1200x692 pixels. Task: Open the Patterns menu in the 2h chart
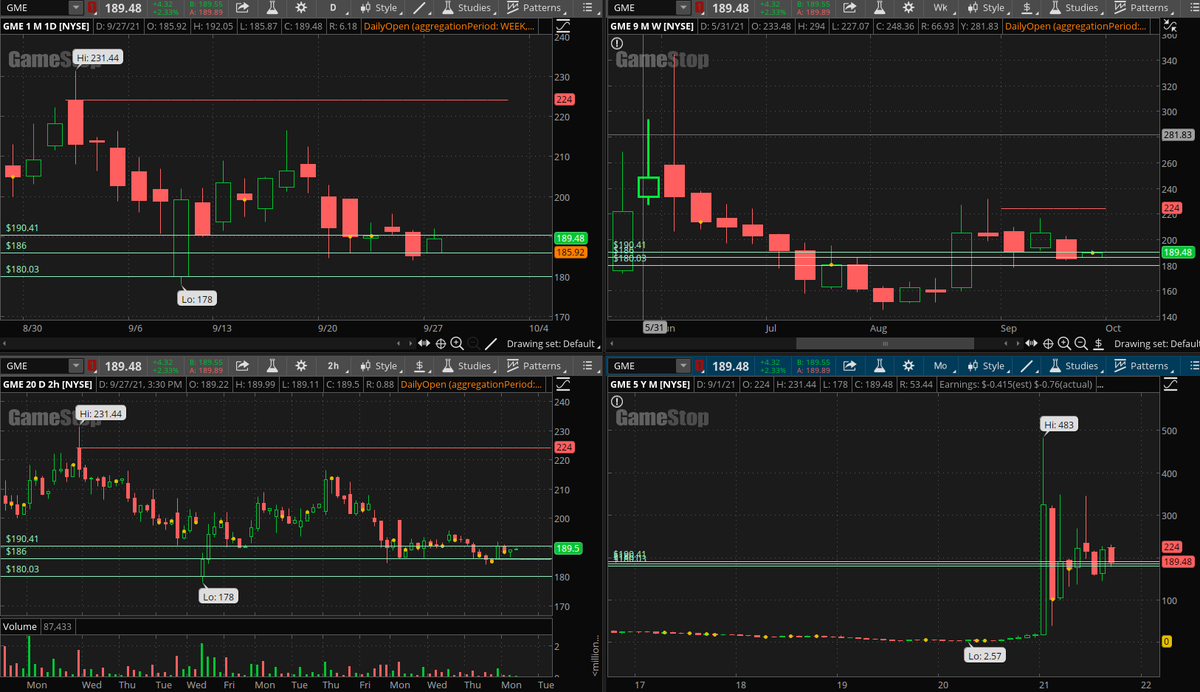click(x=536, y=366)
